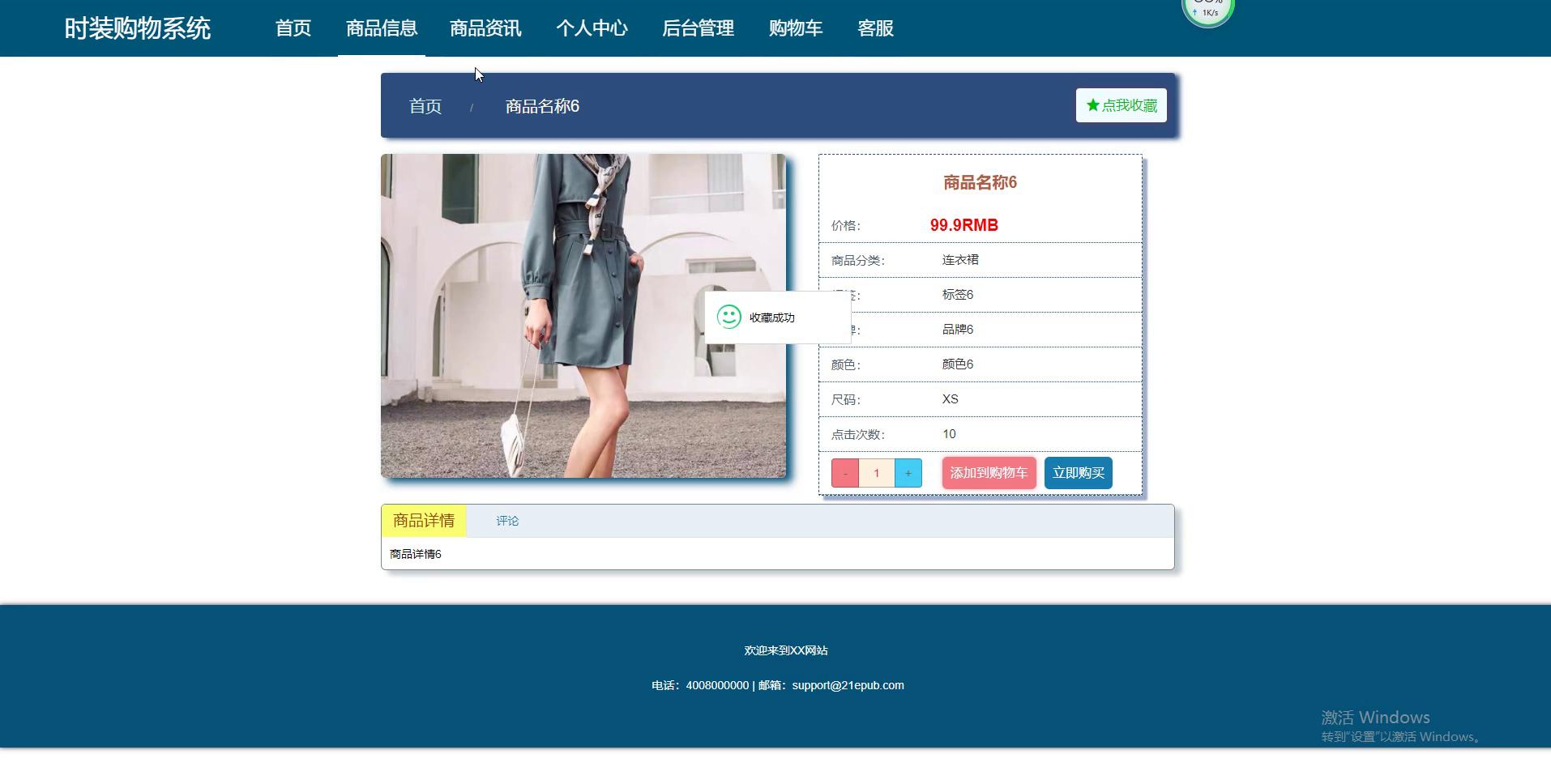This screenshot has height=784, width=1551.
Task: Click the 首页 breadcrumb link
Action: tap(425, 106)
